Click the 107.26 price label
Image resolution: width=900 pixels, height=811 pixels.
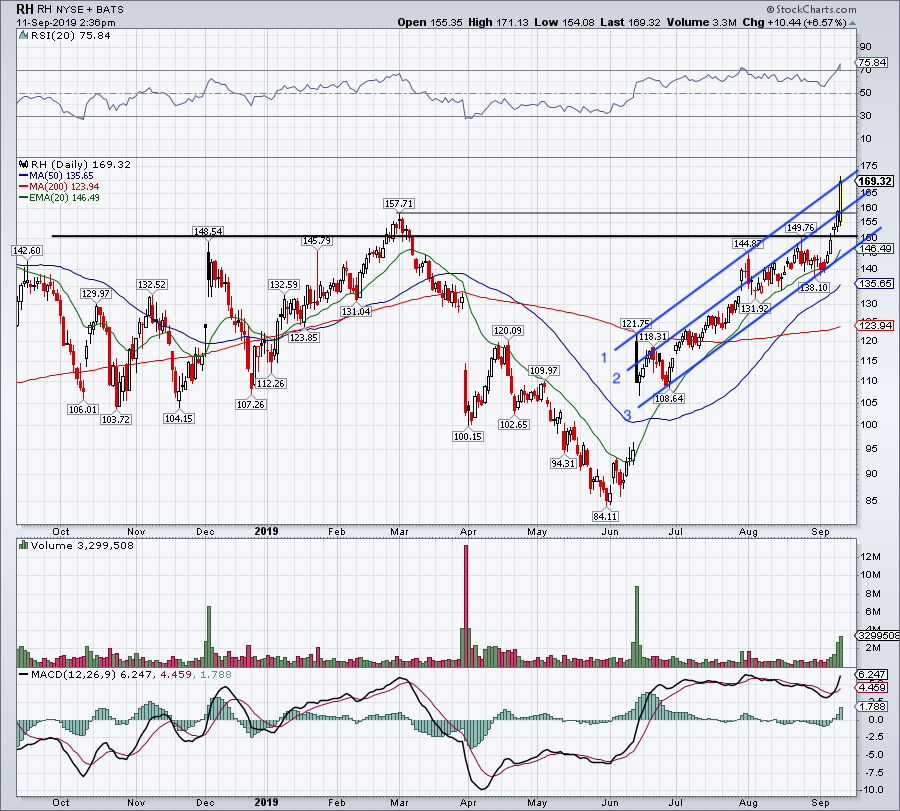[x=251, y=405]
